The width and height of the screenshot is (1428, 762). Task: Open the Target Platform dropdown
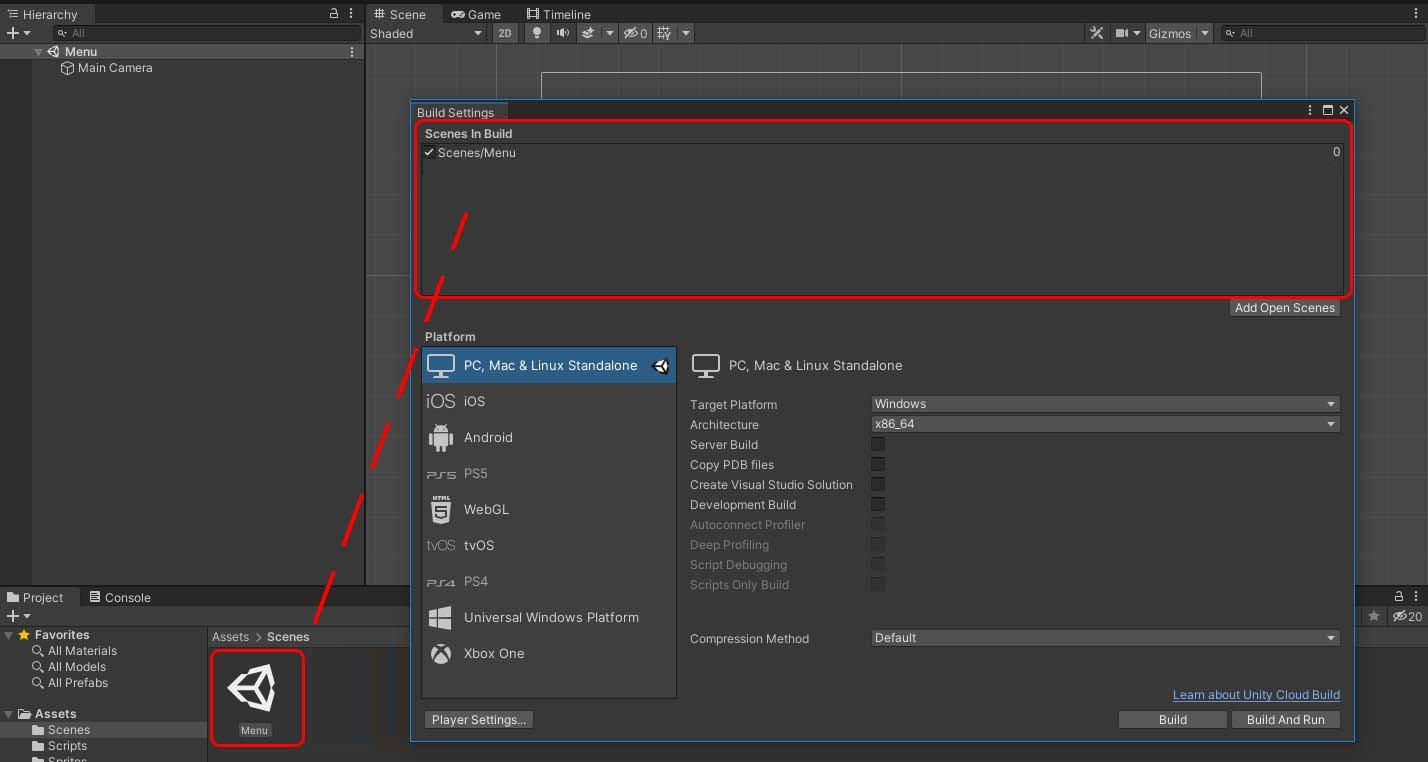(x=1105, y=404)
